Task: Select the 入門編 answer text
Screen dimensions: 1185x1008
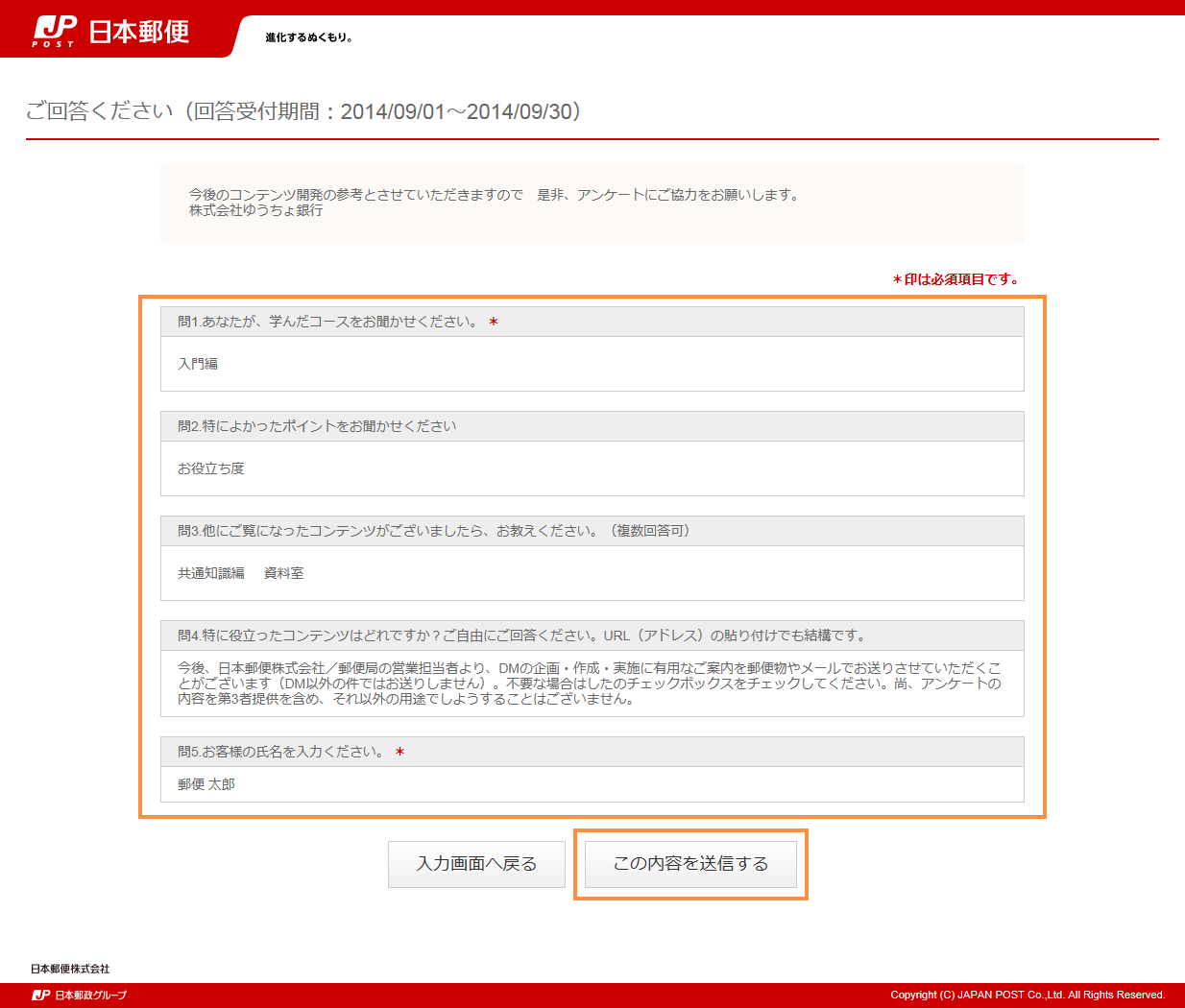Action: tap(198, 364)
